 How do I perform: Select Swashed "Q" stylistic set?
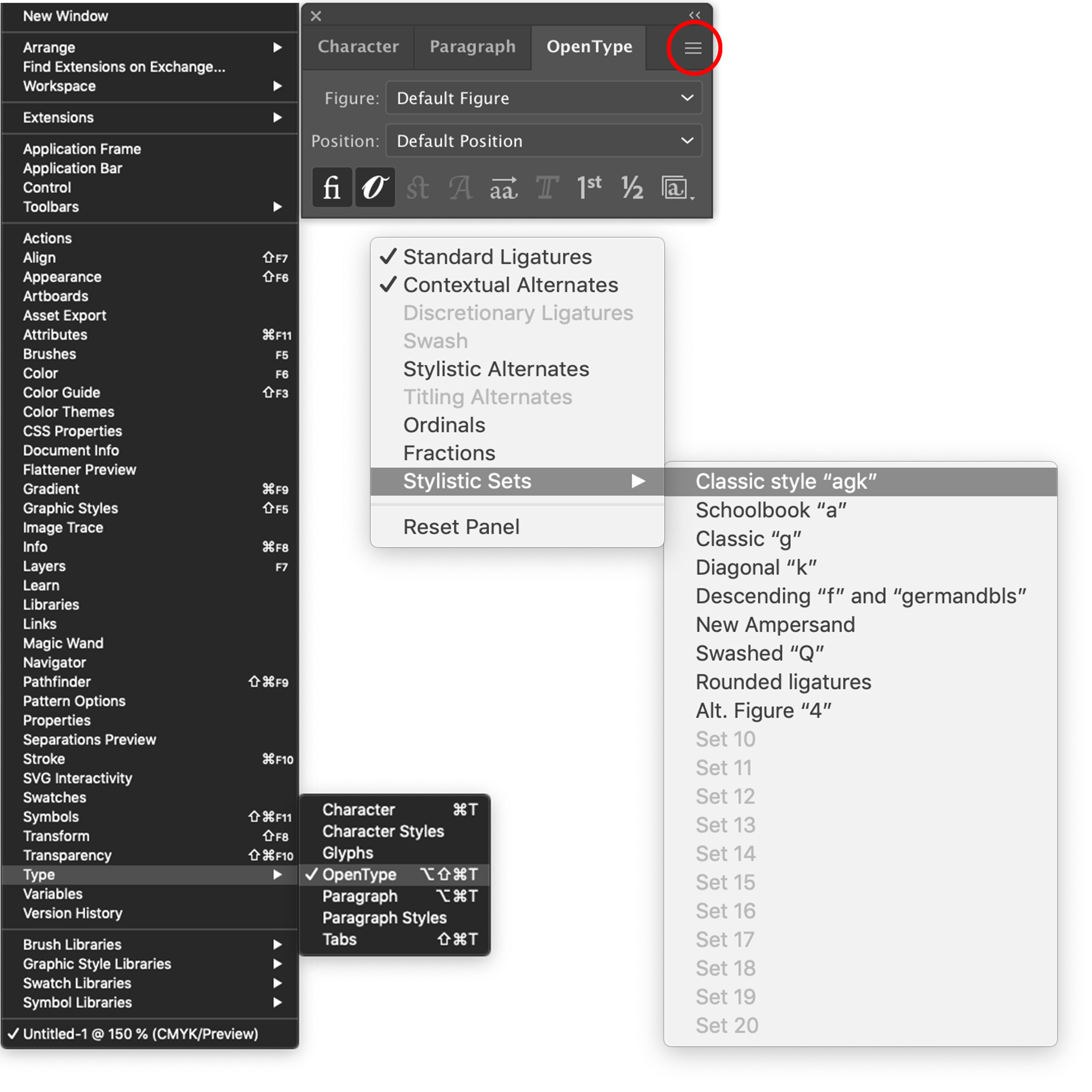(861, 653)
